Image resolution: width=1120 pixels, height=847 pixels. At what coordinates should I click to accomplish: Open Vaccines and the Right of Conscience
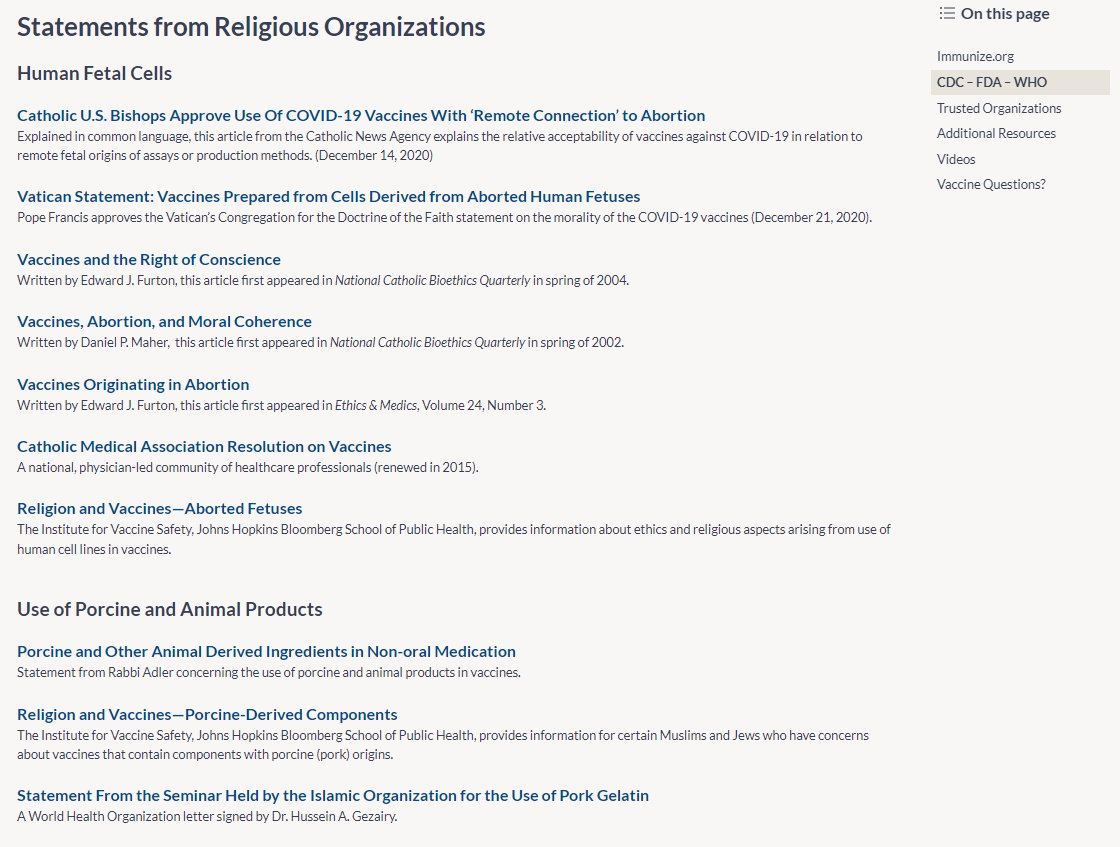tap(149, 260)
